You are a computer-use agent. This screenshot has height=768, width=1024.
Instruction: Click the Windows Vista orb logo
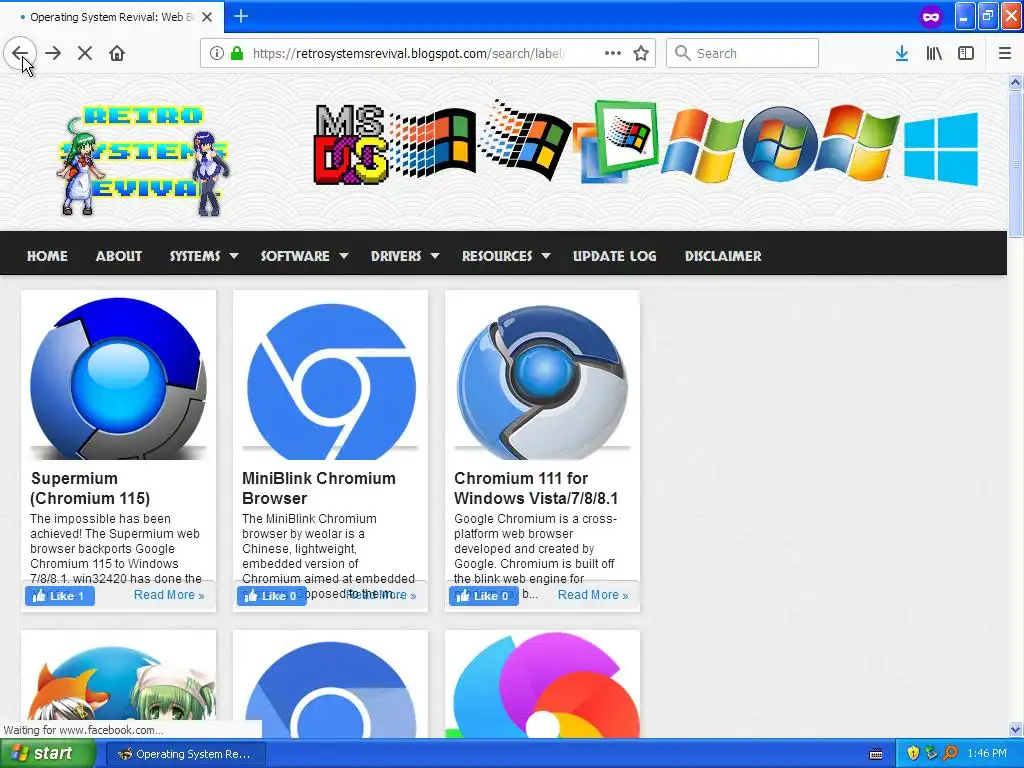tap(780, 144)
